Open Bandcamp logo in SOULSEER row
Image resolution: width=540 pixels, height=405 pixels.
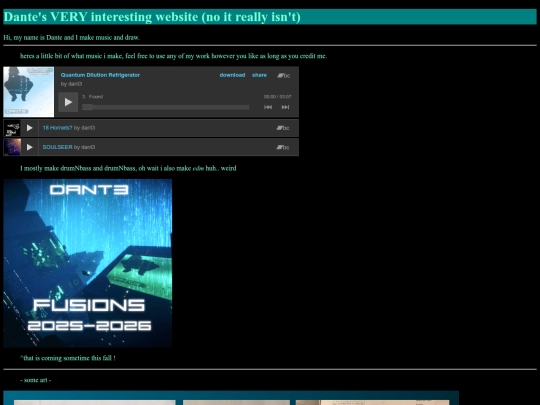tap(283, 147)
